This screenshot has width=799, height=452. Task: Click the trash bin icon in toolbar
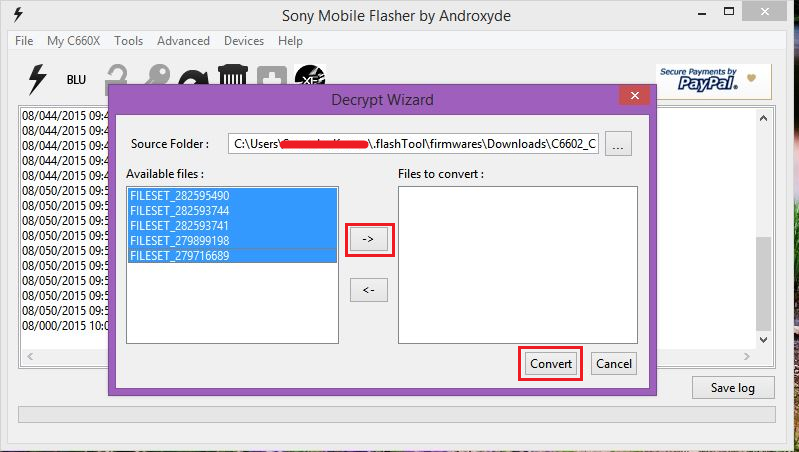tap(233, 75)
